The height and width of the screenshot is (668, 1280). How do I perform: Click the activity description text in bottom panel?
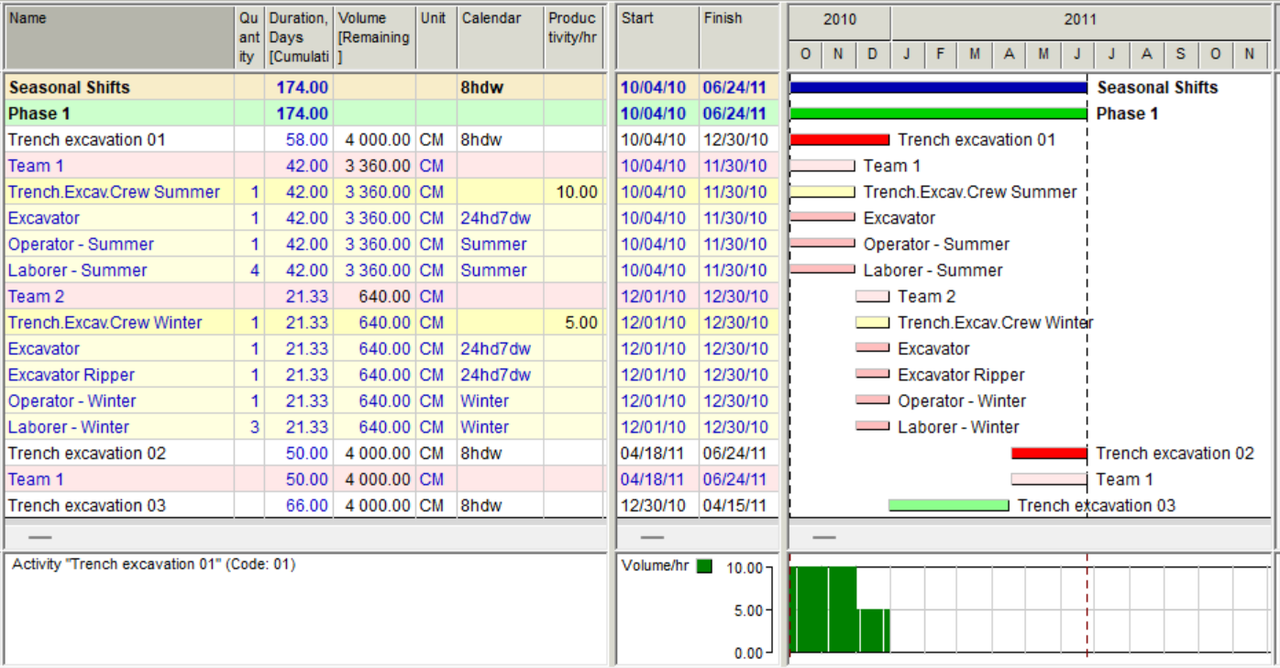click(x=154, y=565)
